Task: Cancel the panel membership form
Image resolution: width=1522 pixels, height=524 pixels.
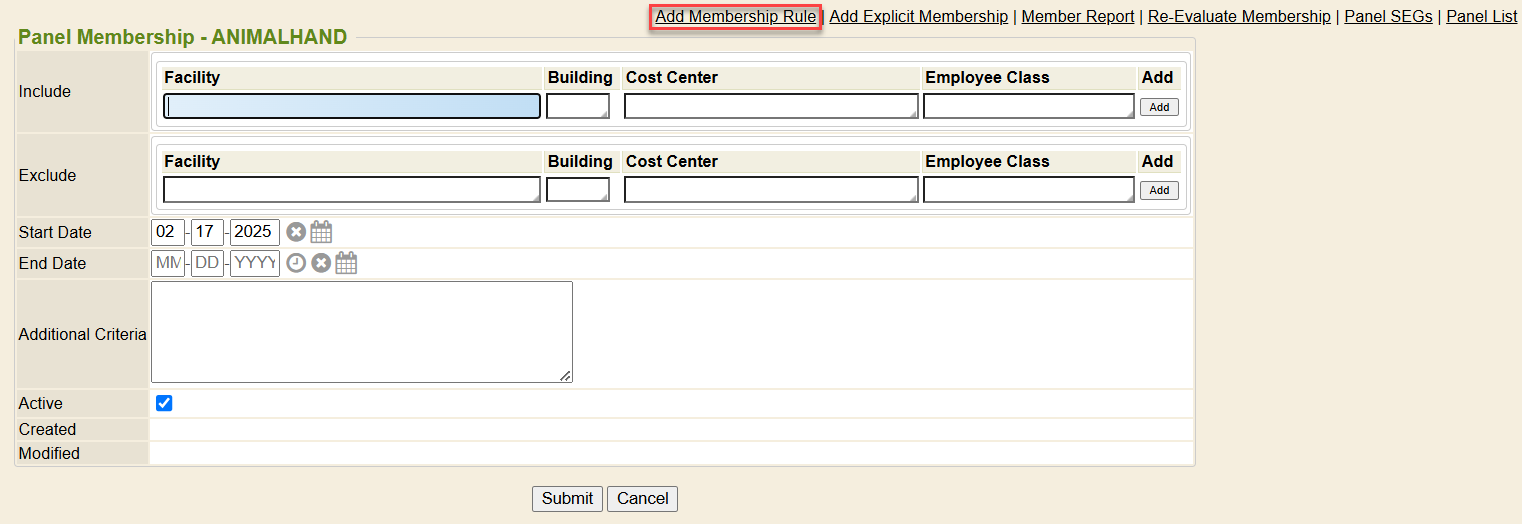Action: pyautogui.click(x=642, y=498)
